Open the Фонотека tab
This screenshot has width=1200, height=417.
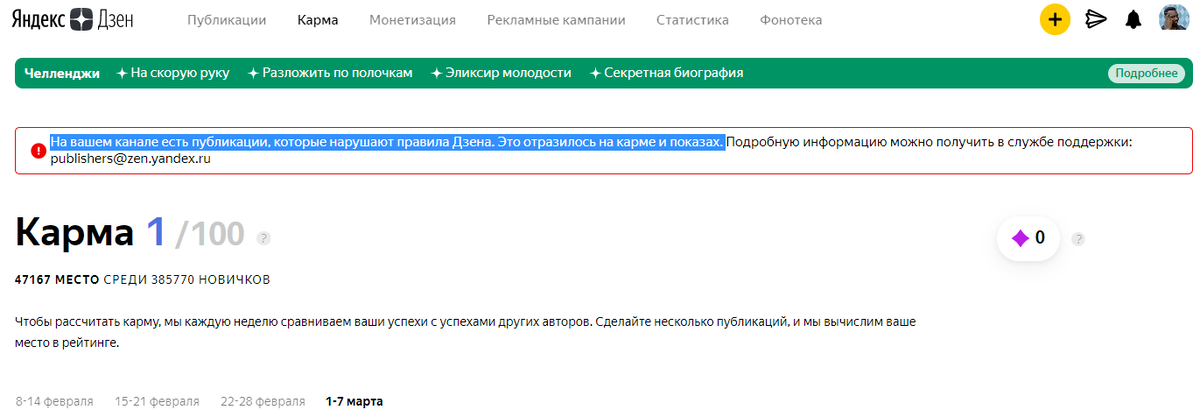[x=791, y=19]
